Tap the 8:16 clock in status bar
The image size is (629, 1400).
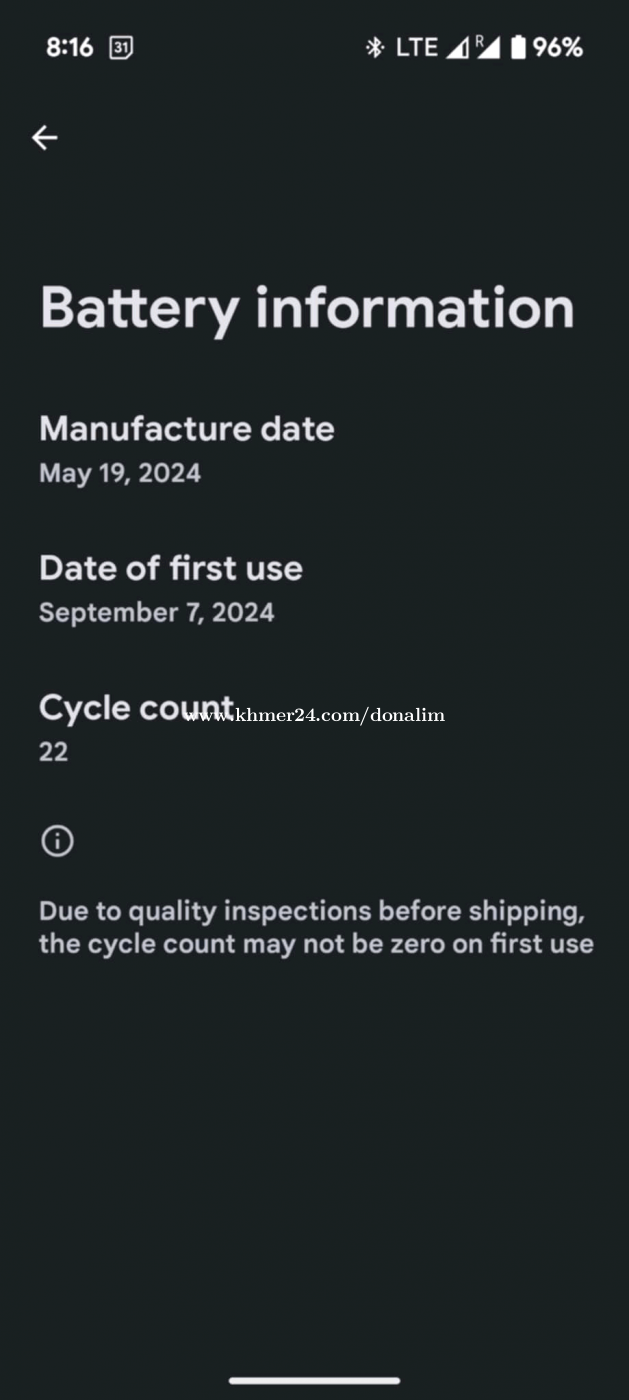[70, 47]
